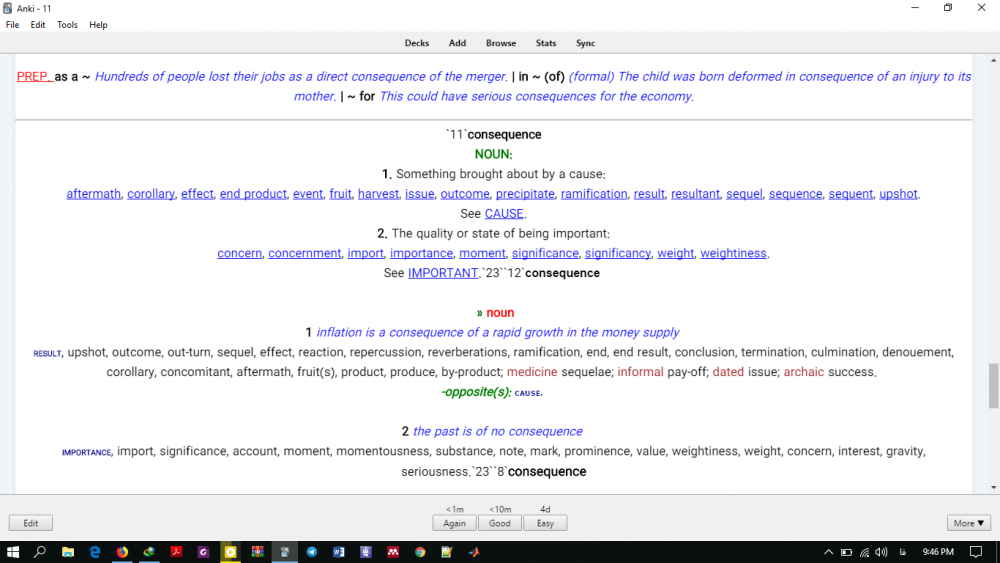The height and width of the screenshot is (563, 1000).
Task: Follow the 'aftermath' synonym link
Action: tap(94, 194)
